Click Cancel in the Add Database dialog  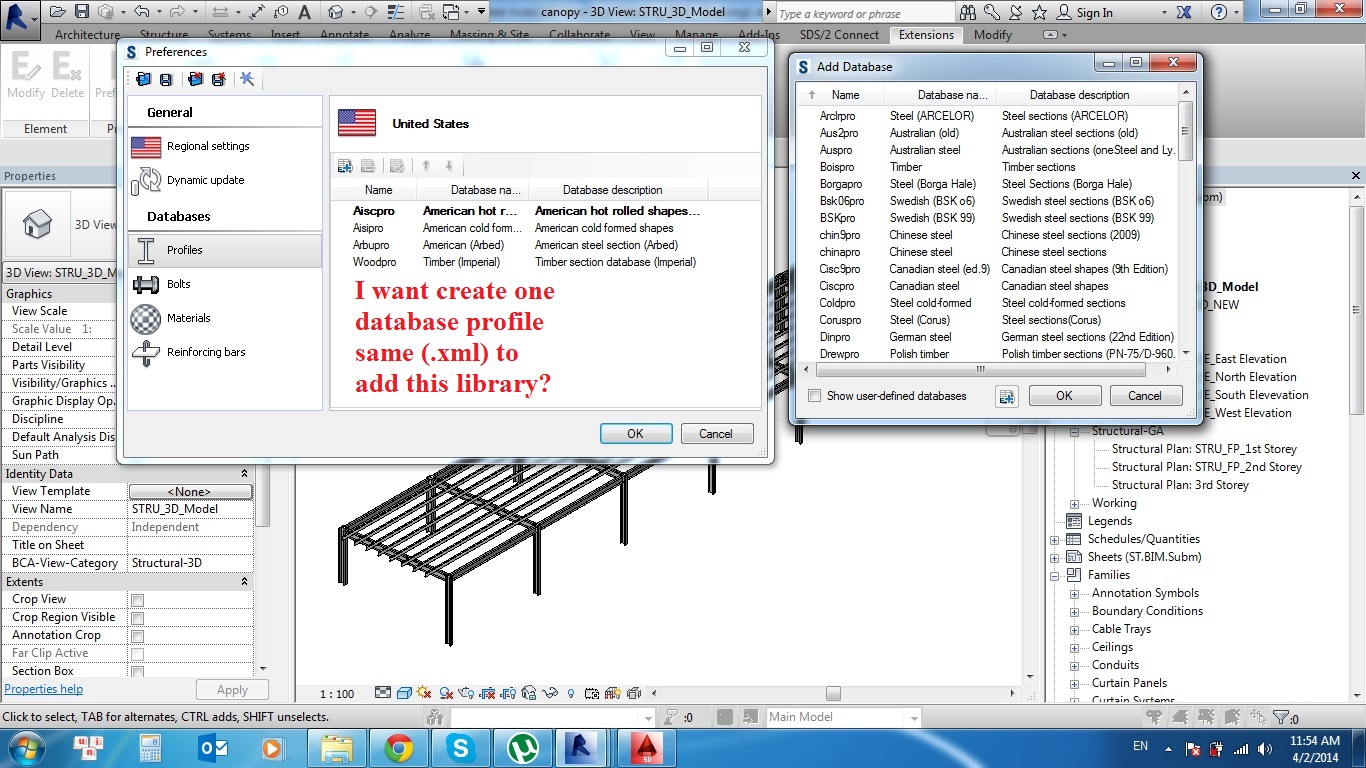[1146, 396]
